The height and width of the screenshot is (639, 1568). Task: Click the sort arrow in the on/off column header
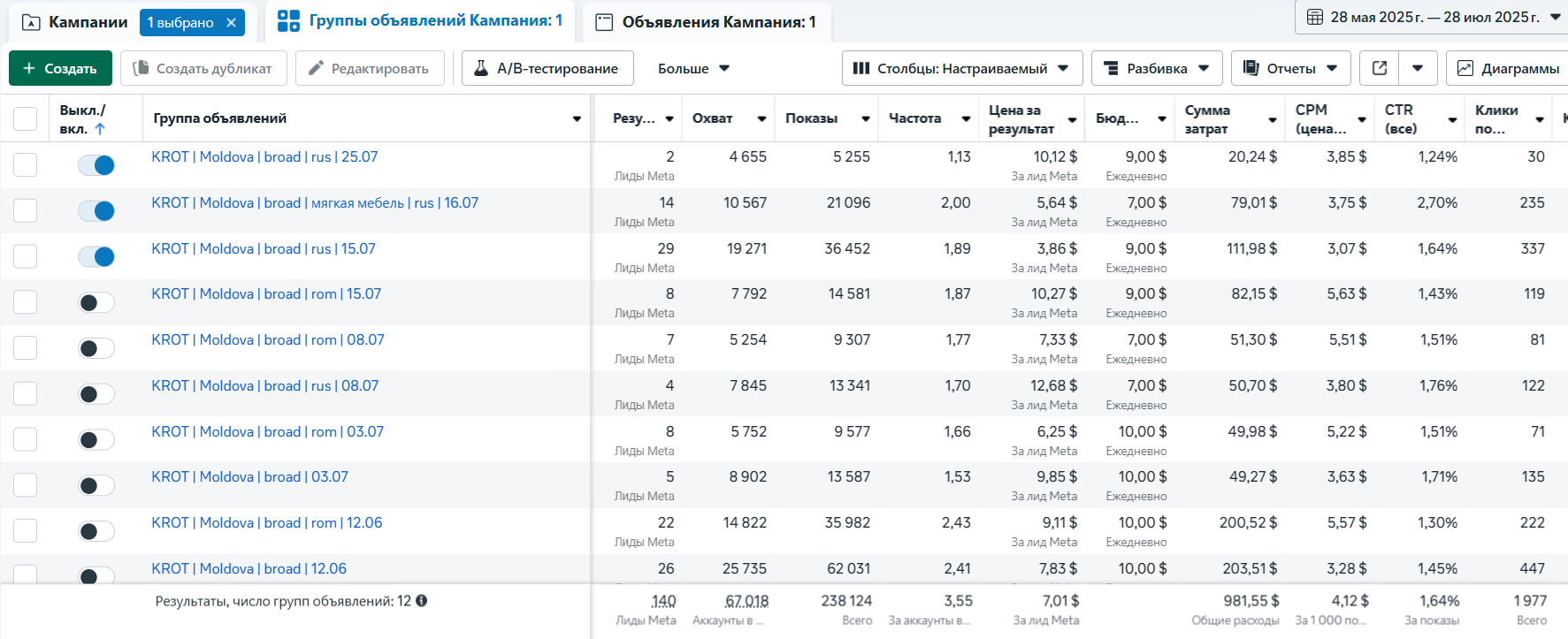point(100,129)
